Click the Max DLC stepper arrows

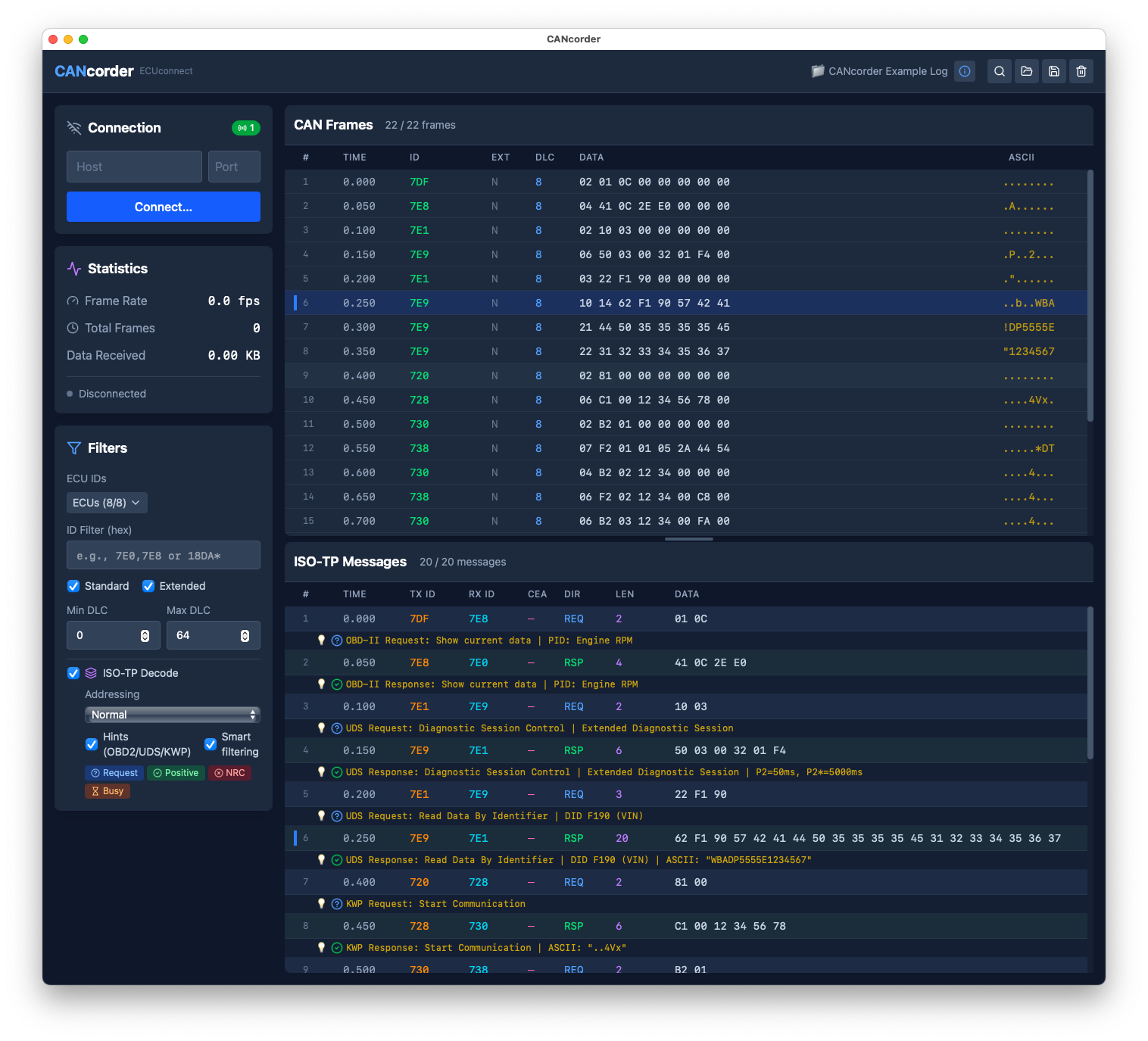(245, 636)
